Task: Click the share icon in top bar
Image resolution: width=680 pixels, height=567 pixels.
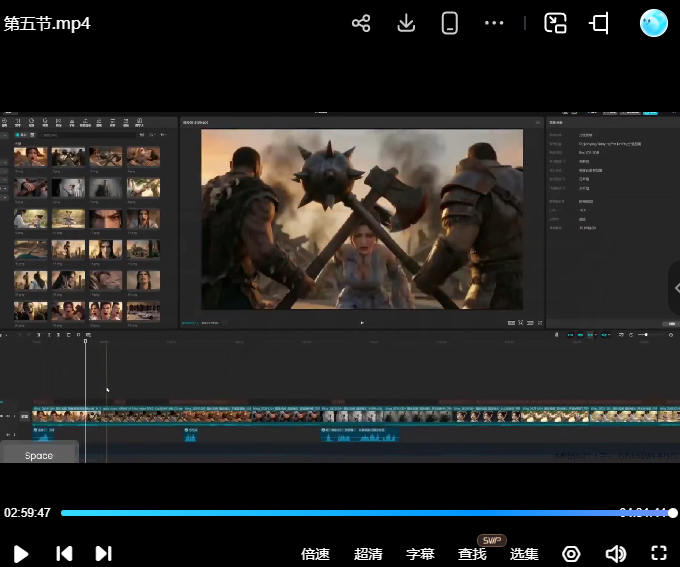Action: coord(361,23)
